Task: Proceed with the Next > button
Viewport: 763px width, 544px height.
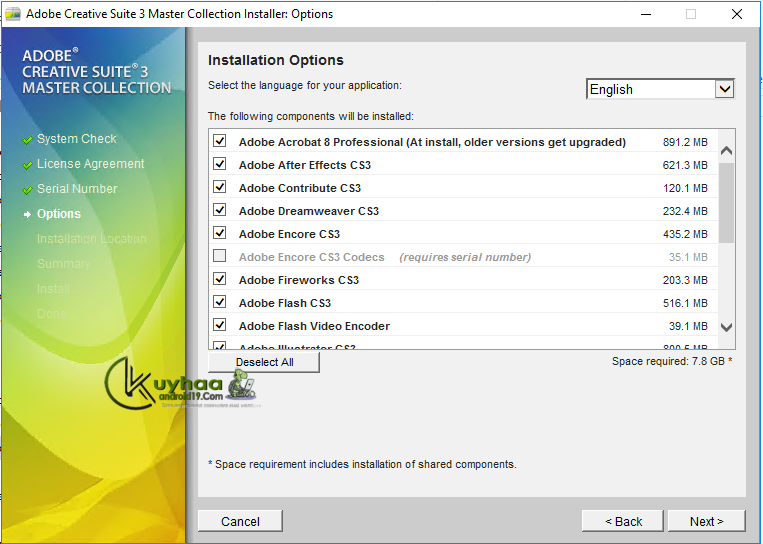Action: tap(707, 521)
